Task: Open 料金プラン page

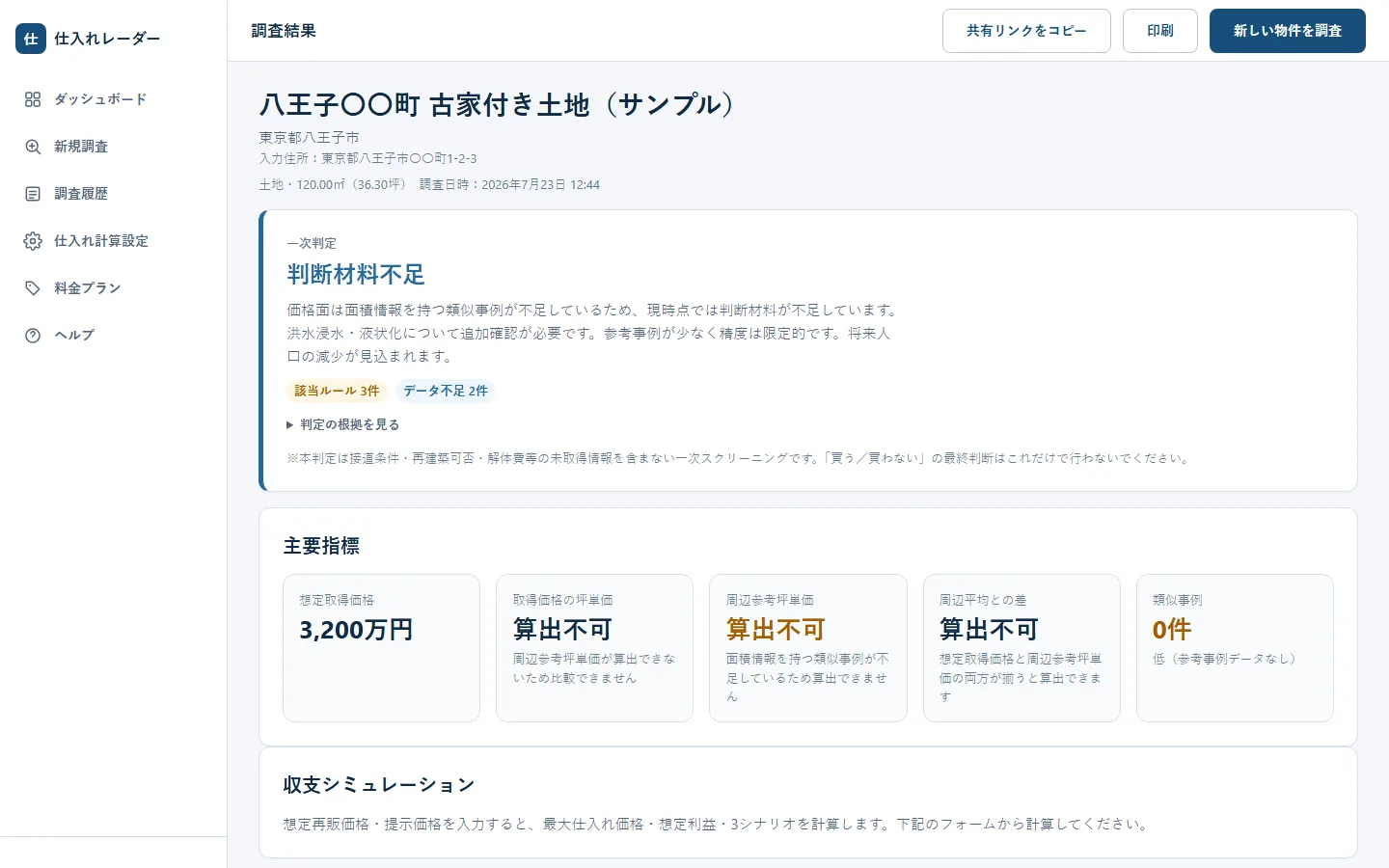Action: tap(113, 288)
